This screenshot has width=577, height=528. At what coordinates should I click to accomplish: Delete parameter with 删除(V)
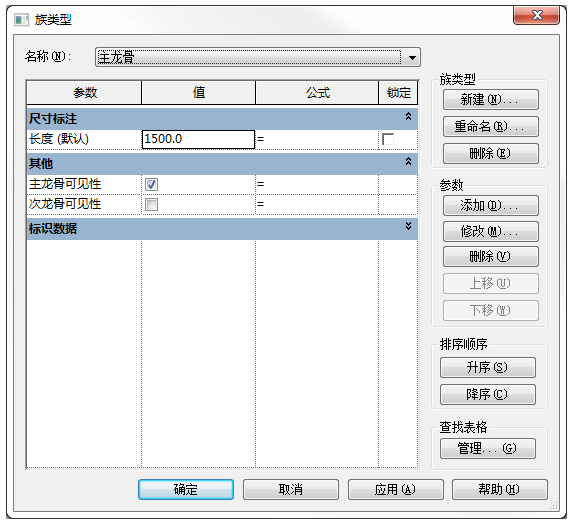[491, 256]
